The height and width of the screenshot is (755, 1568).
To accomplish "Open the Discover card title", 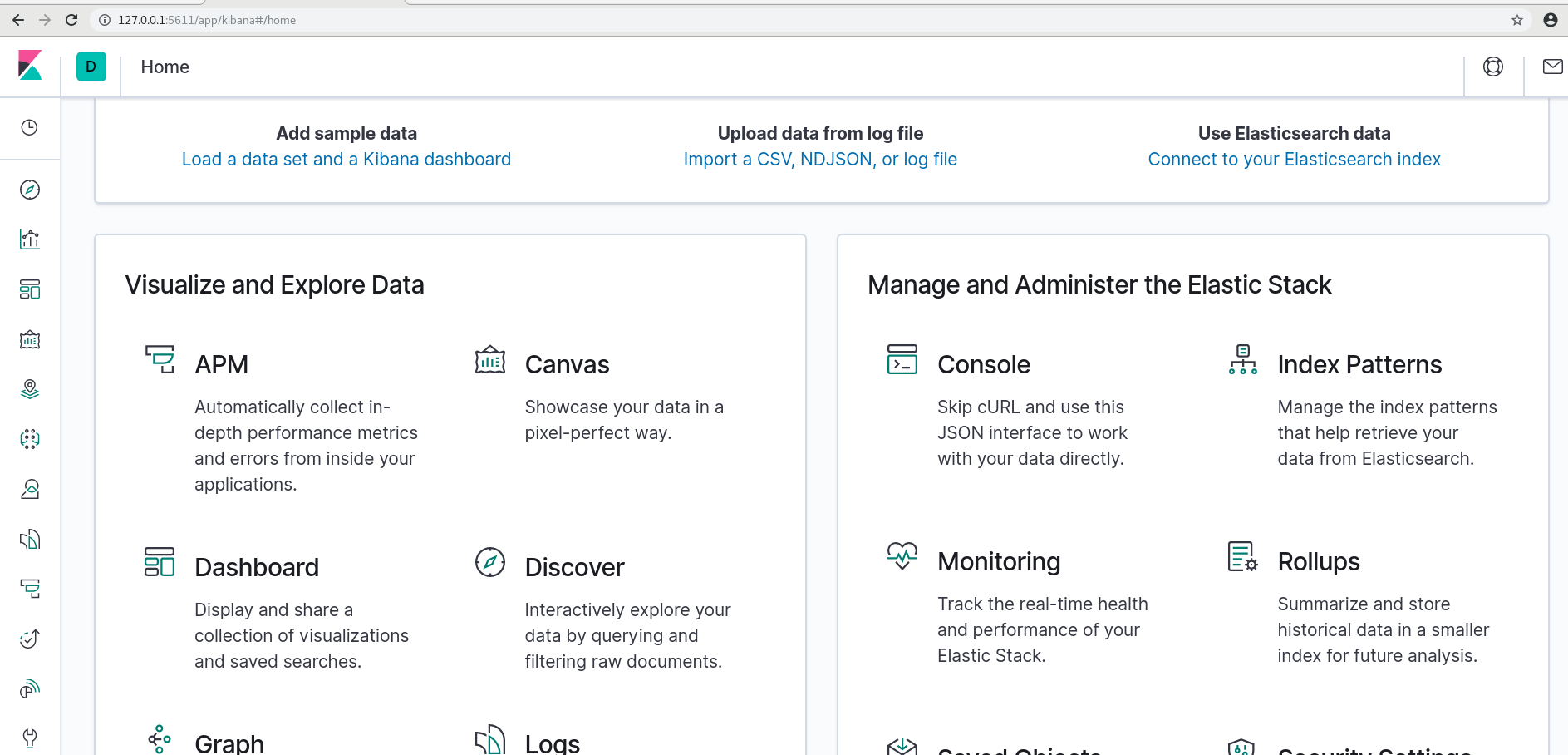I will click(x=575, y=568).
